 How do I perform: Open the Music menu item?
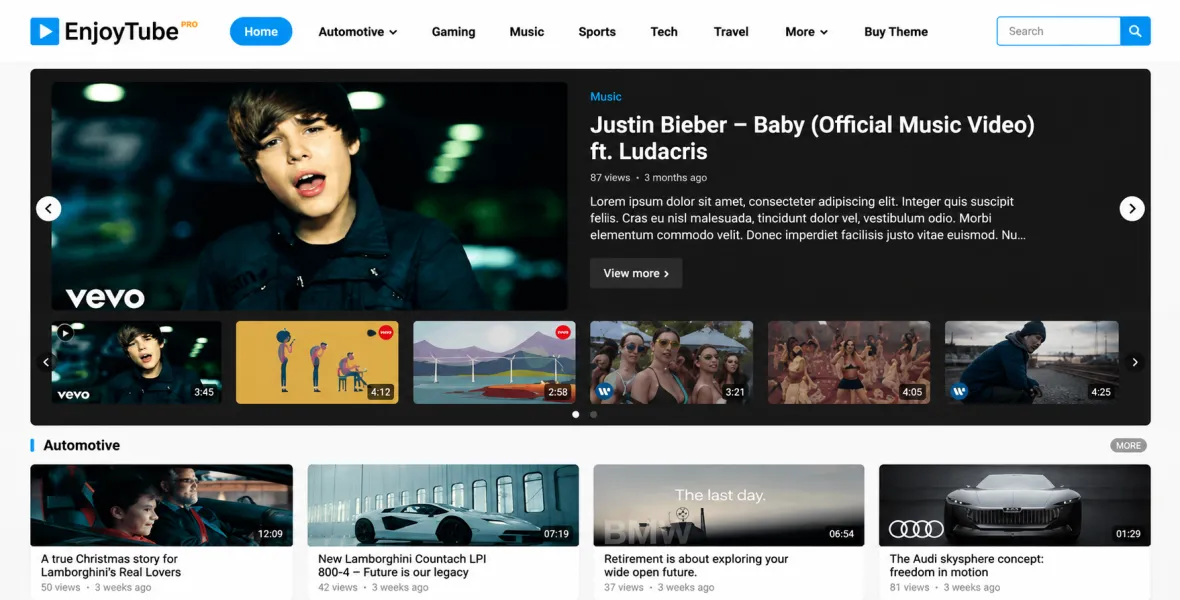(x=527, y=32)
